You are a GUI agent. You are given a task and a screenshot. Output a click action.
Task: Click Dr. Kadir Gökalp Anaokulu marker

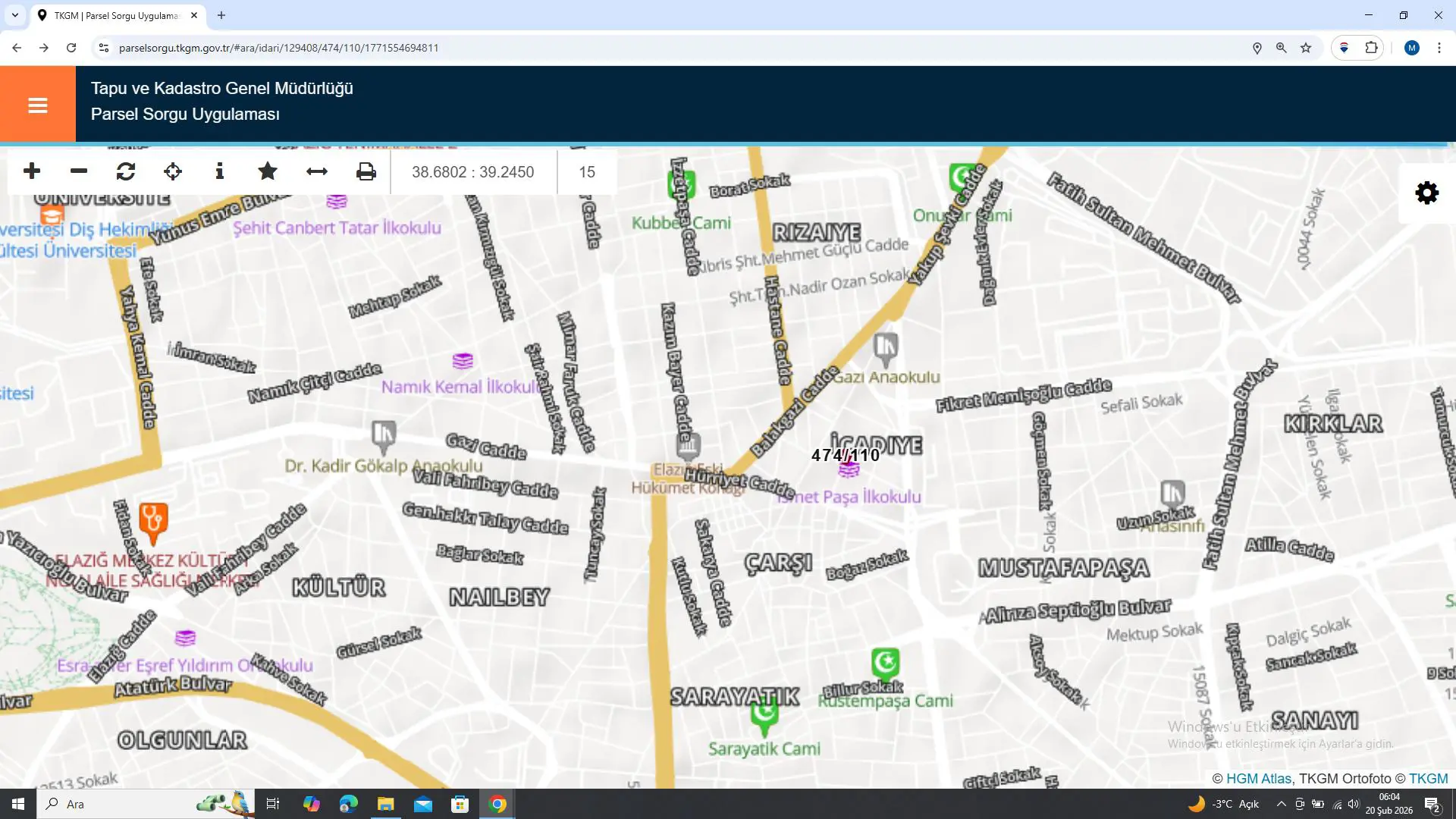click(384, 437)
